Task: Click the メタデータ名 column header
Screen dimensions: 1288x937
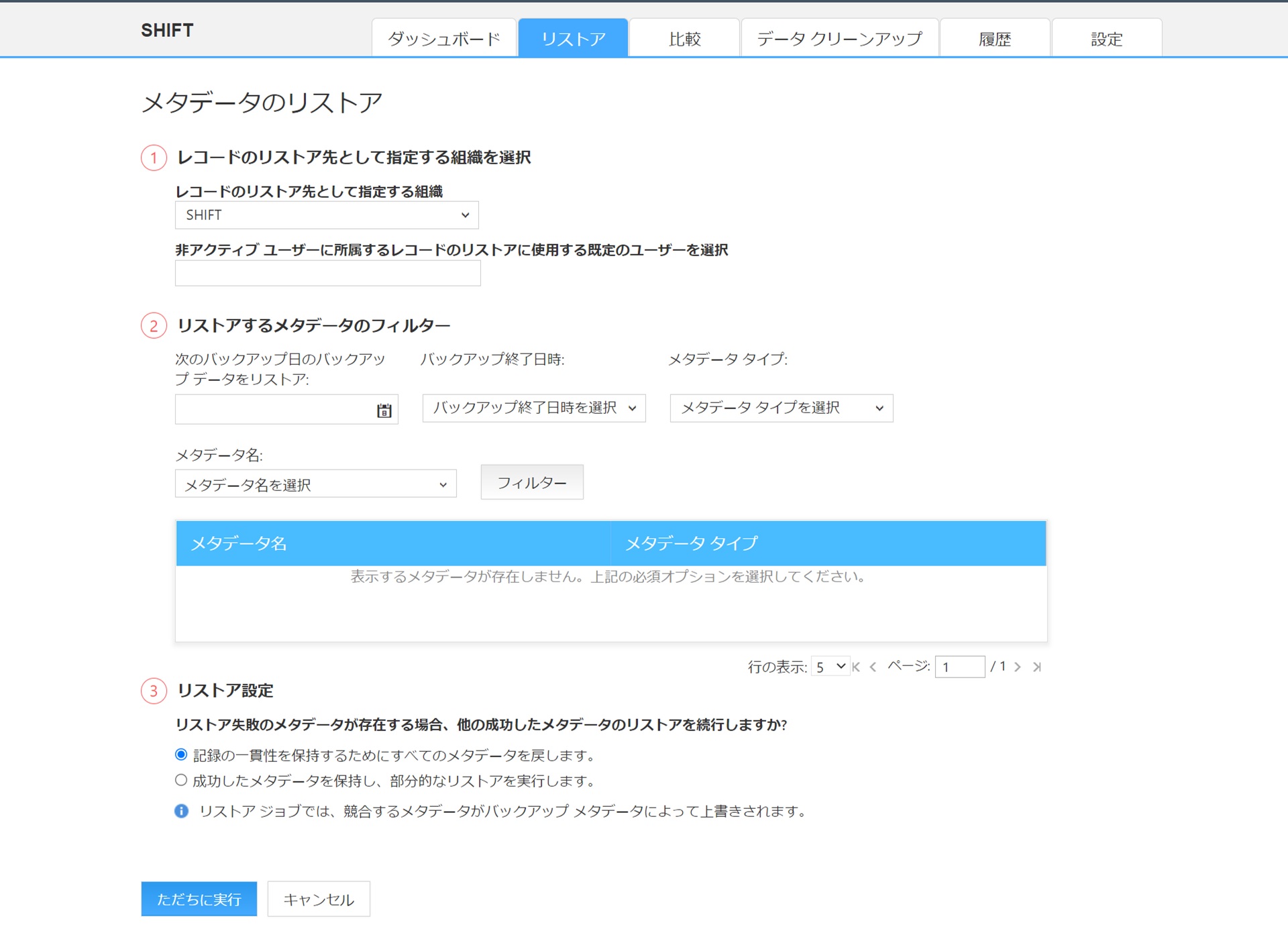Action: [393, 543]
